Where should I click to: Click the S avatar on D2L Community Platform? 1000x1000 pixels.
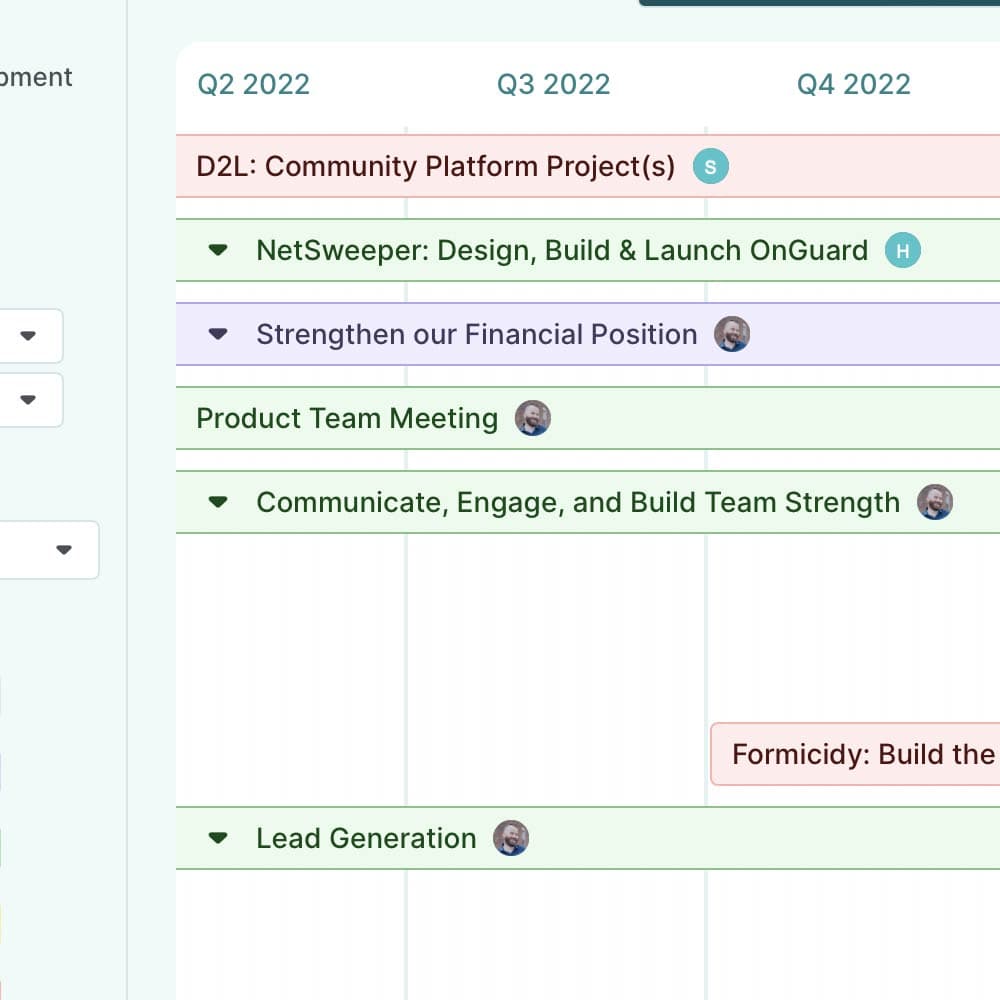tap(710, 166)
